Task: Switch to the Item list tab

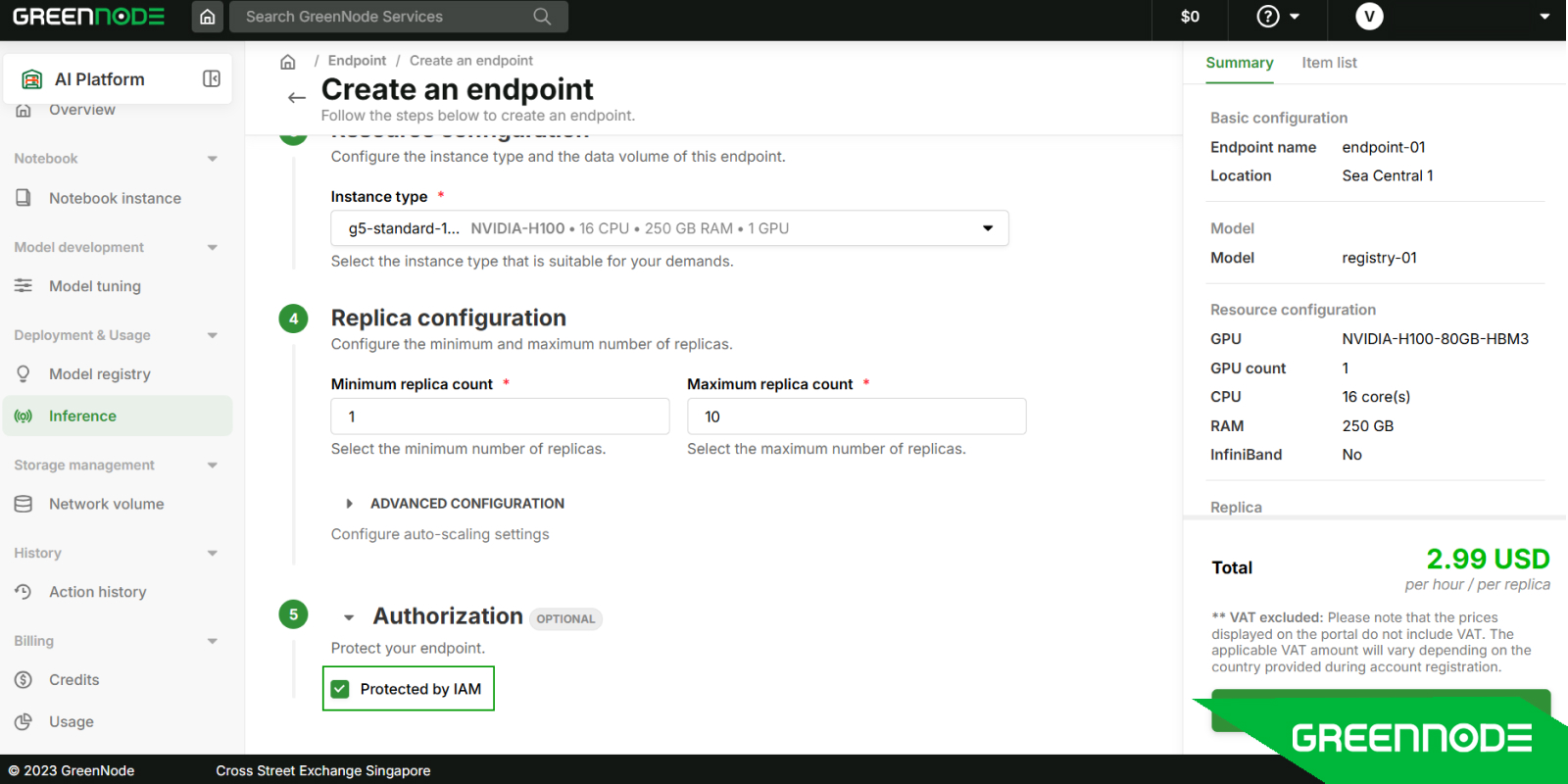Action: click(x=1329, y=63)
